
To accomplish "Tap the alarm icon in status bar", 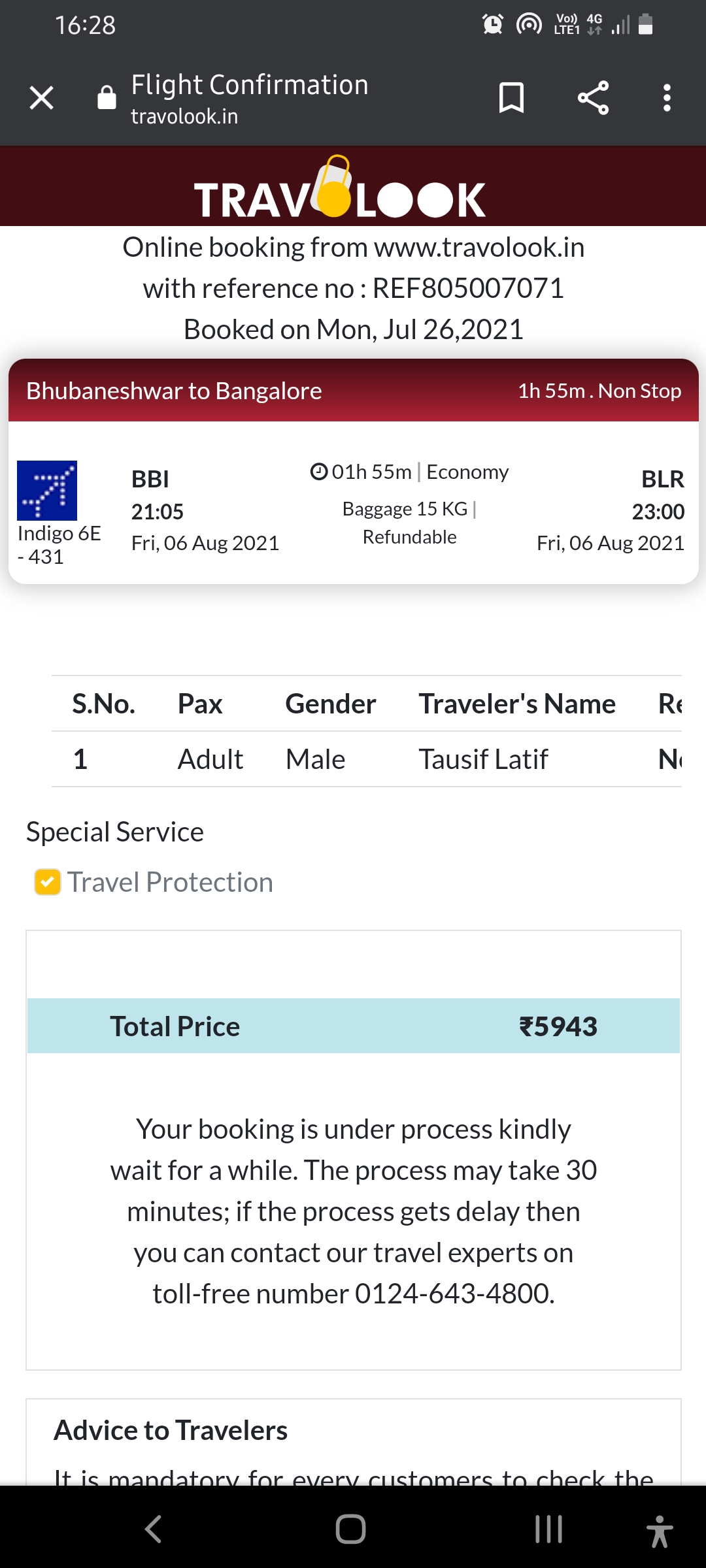I will (492, 25).
